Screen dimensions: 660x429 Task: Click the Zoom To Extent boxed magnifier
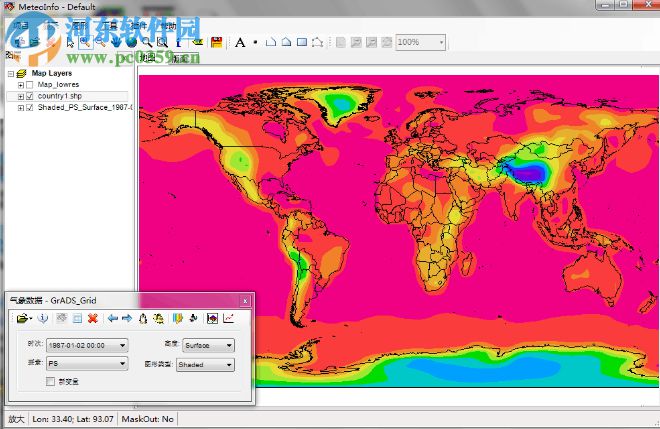coord(162,42)
